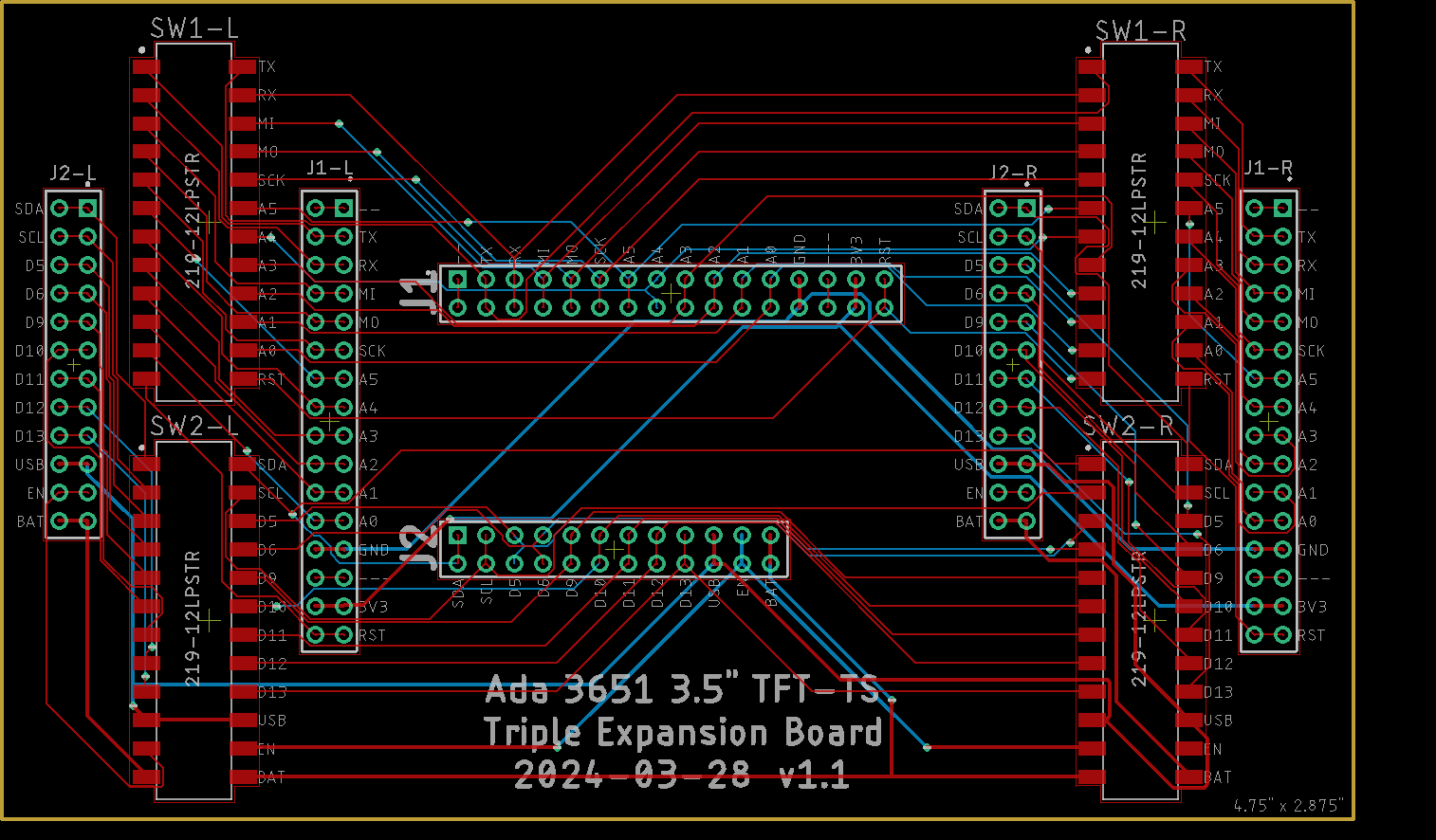Click the square pin-1 pad of J1-R
Image resolution: width=1436 pixels, height=840 pixels.
tap(1283, 209)
